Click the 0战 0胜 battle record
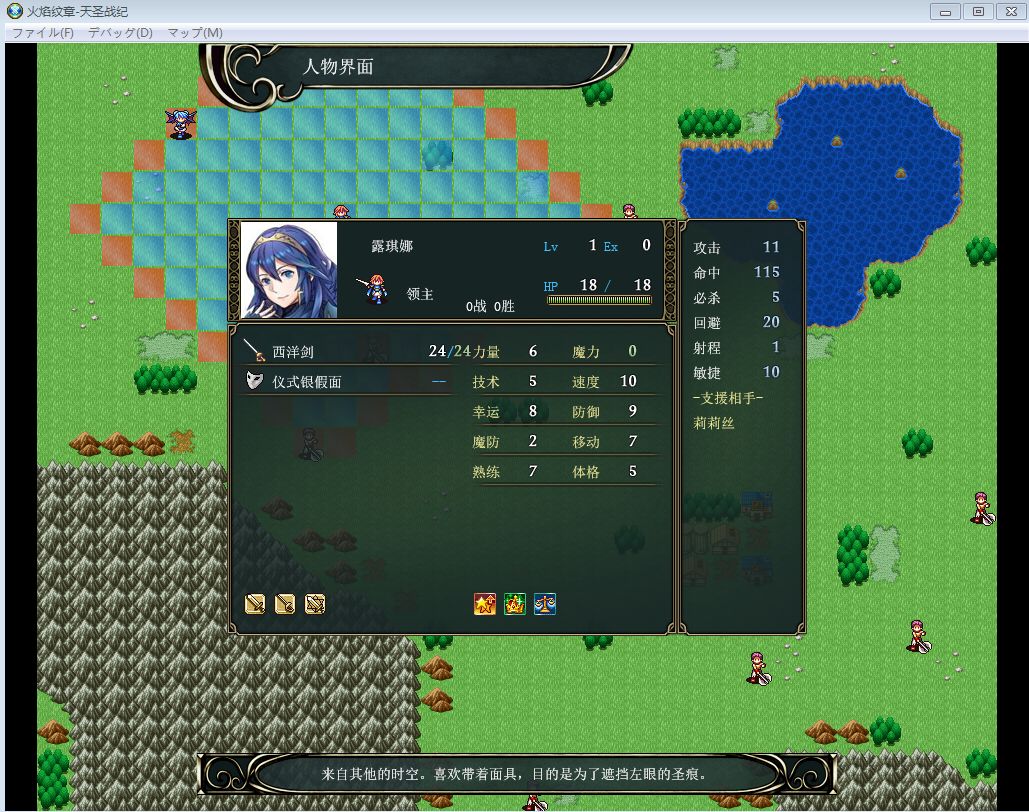The height and width of the screenshot is (812, 1029). 490,307
